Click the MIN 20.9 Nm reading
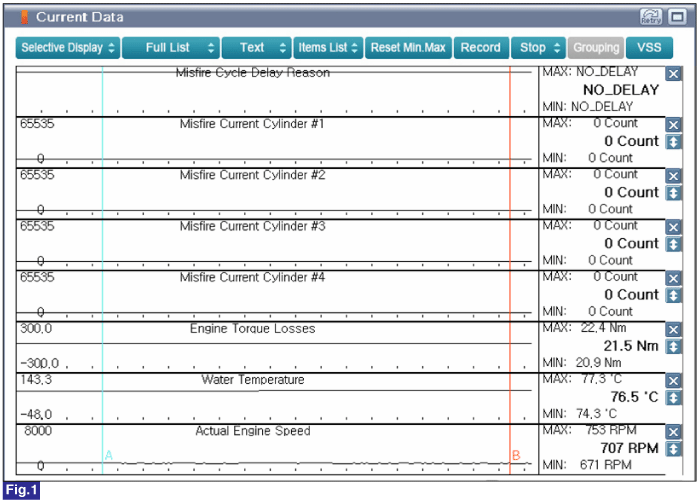 (x=582, y=362)
